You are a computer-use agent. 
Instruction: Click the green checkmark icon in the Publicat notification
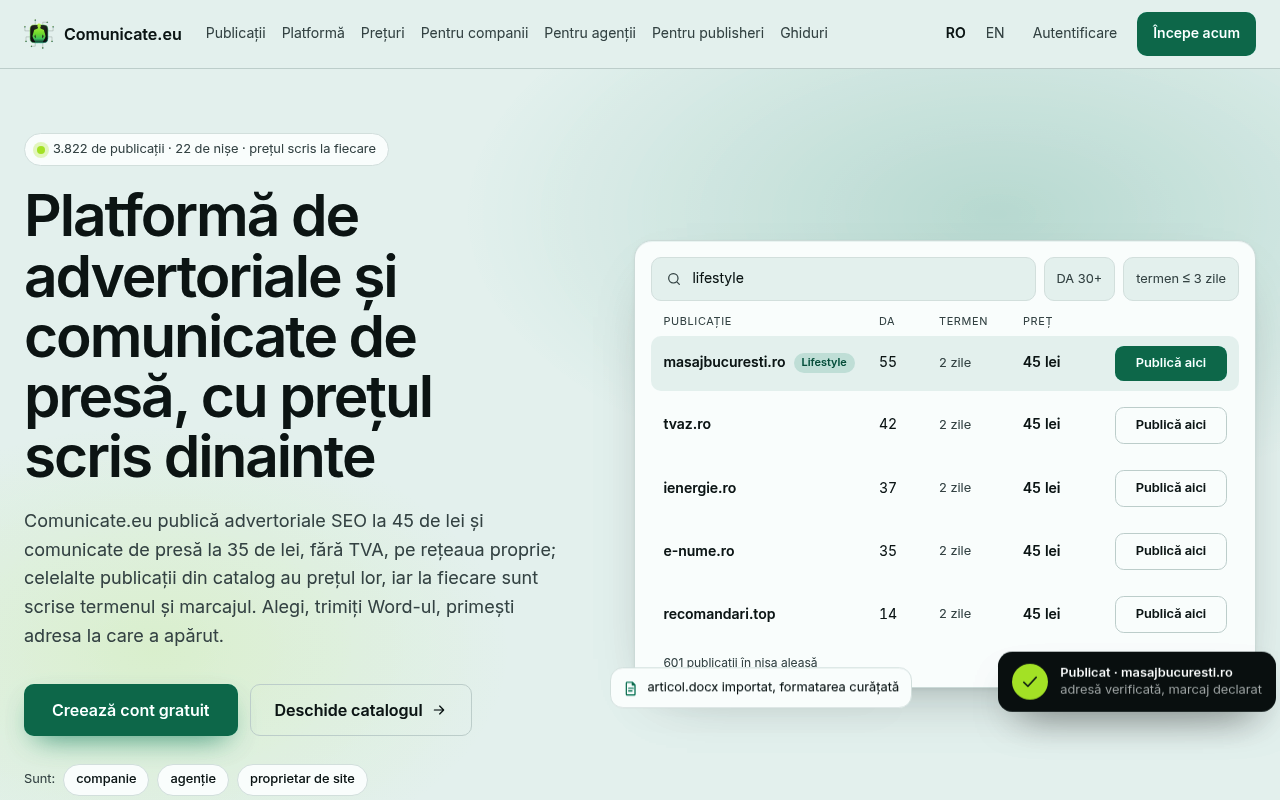(x=1030, y=681)
